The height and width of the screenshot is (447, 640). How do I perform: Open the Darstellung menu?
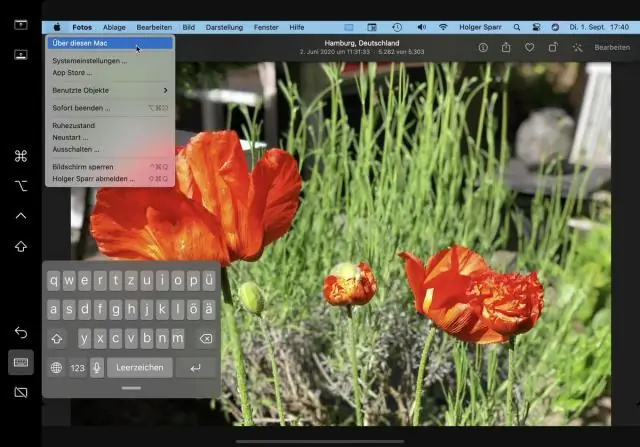(224, 27)
